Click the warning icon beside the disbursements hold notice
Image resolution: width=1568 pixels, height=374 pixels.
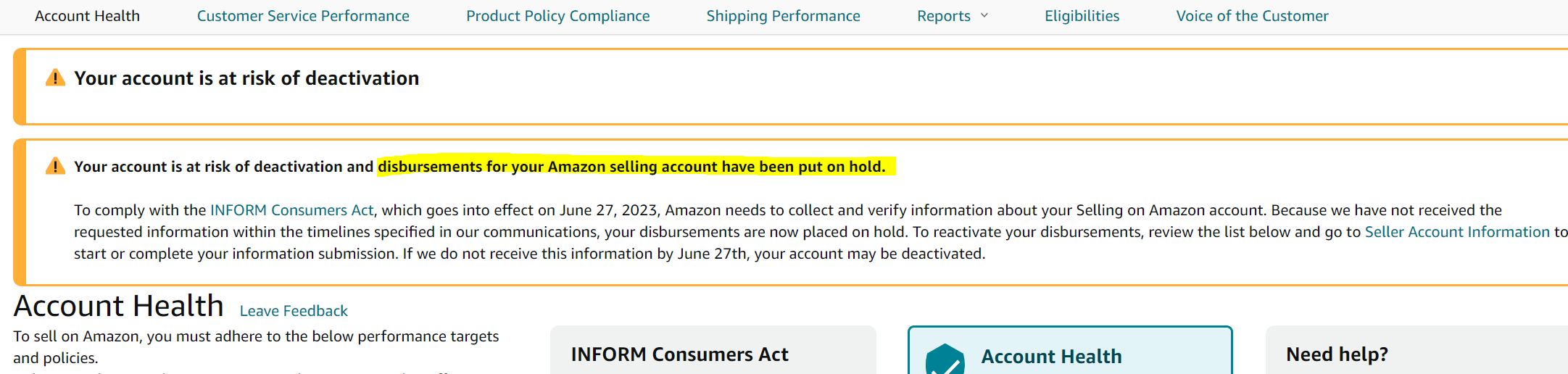[x=55, y=167]
